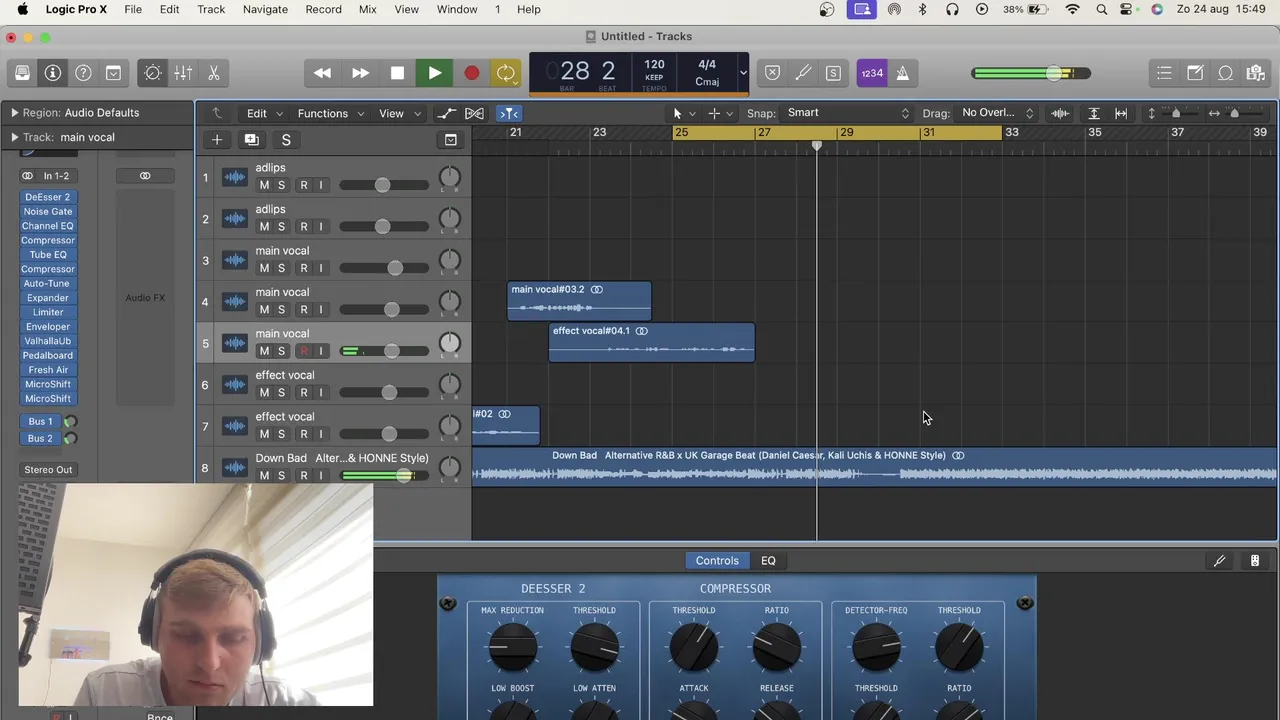1280x720 pixels.
Task: Mute the Down Bad beat track
Action: (x=264, y=475)
